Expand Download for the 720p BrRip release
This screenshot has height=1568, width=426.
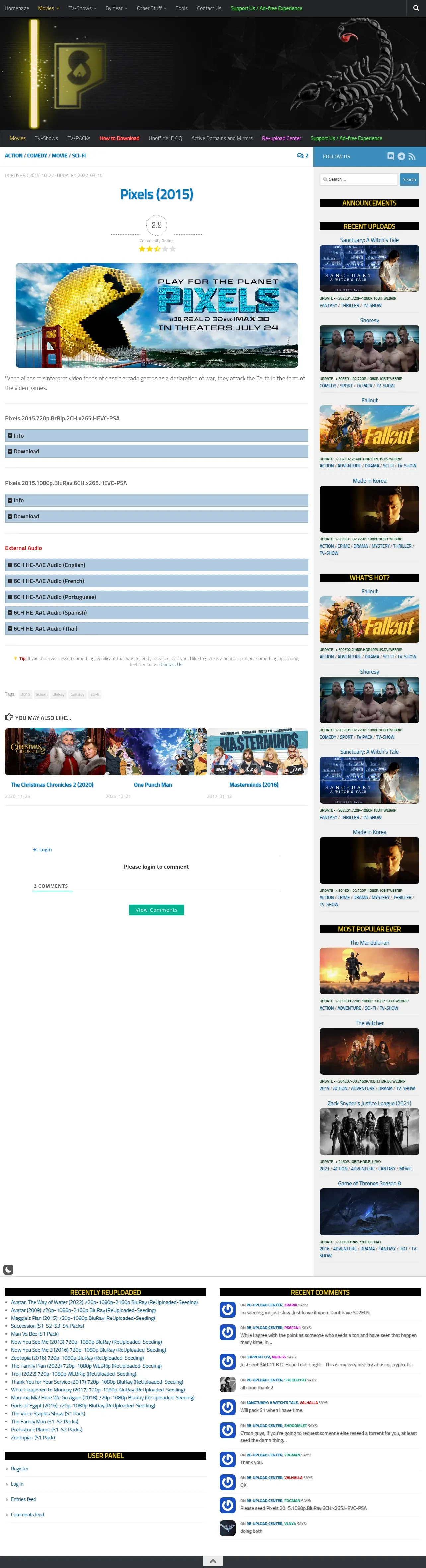coord(156,452)
